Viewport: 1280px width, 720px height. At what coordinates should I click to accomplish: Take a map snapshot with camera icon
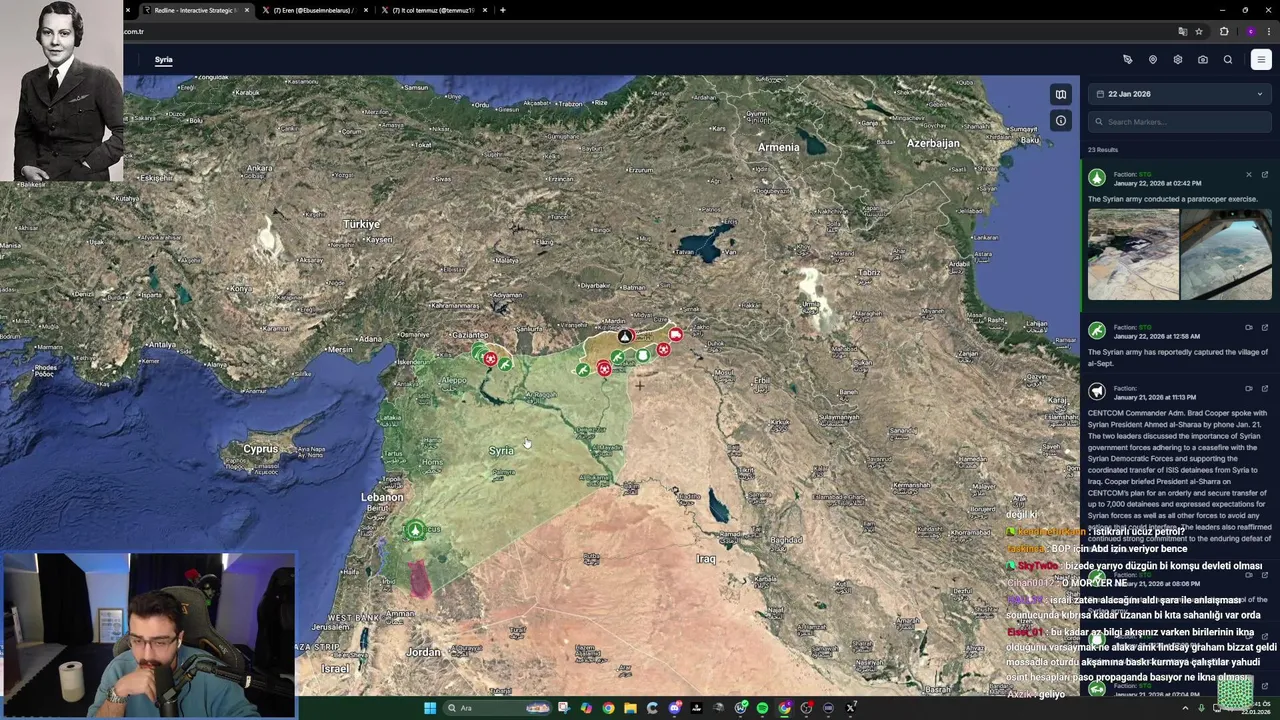coord(1203,59)
